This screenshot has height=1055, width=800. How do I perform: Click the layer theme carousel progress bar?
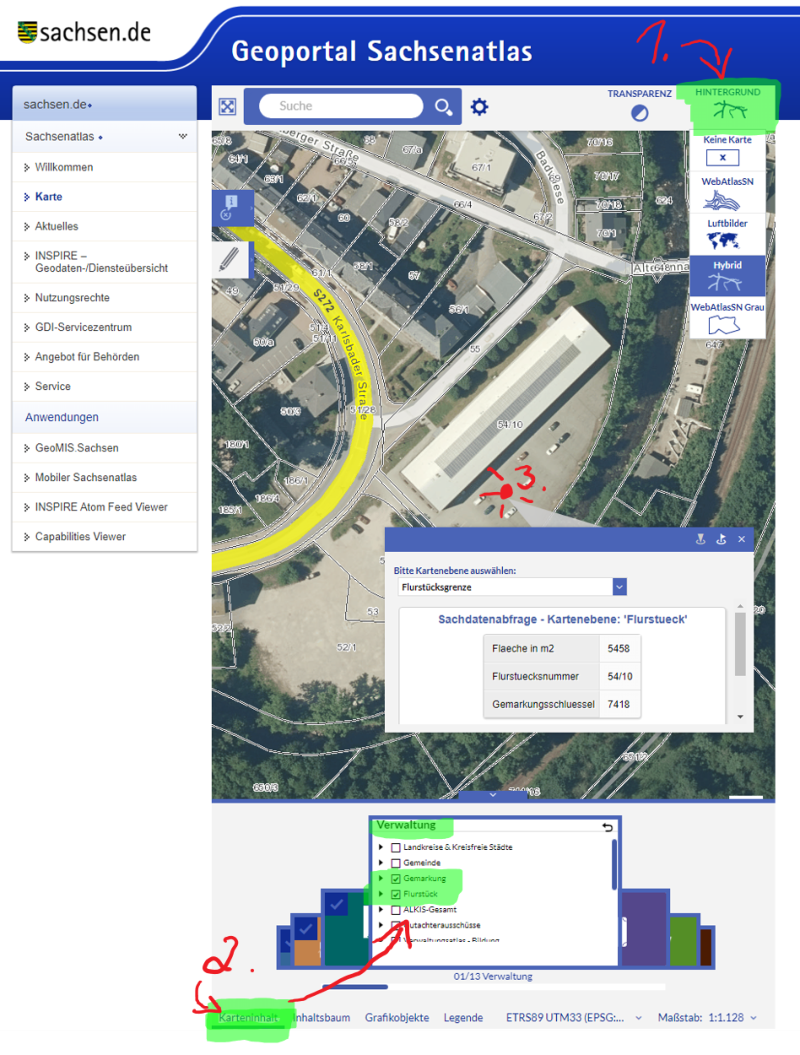tap(492, 988)
